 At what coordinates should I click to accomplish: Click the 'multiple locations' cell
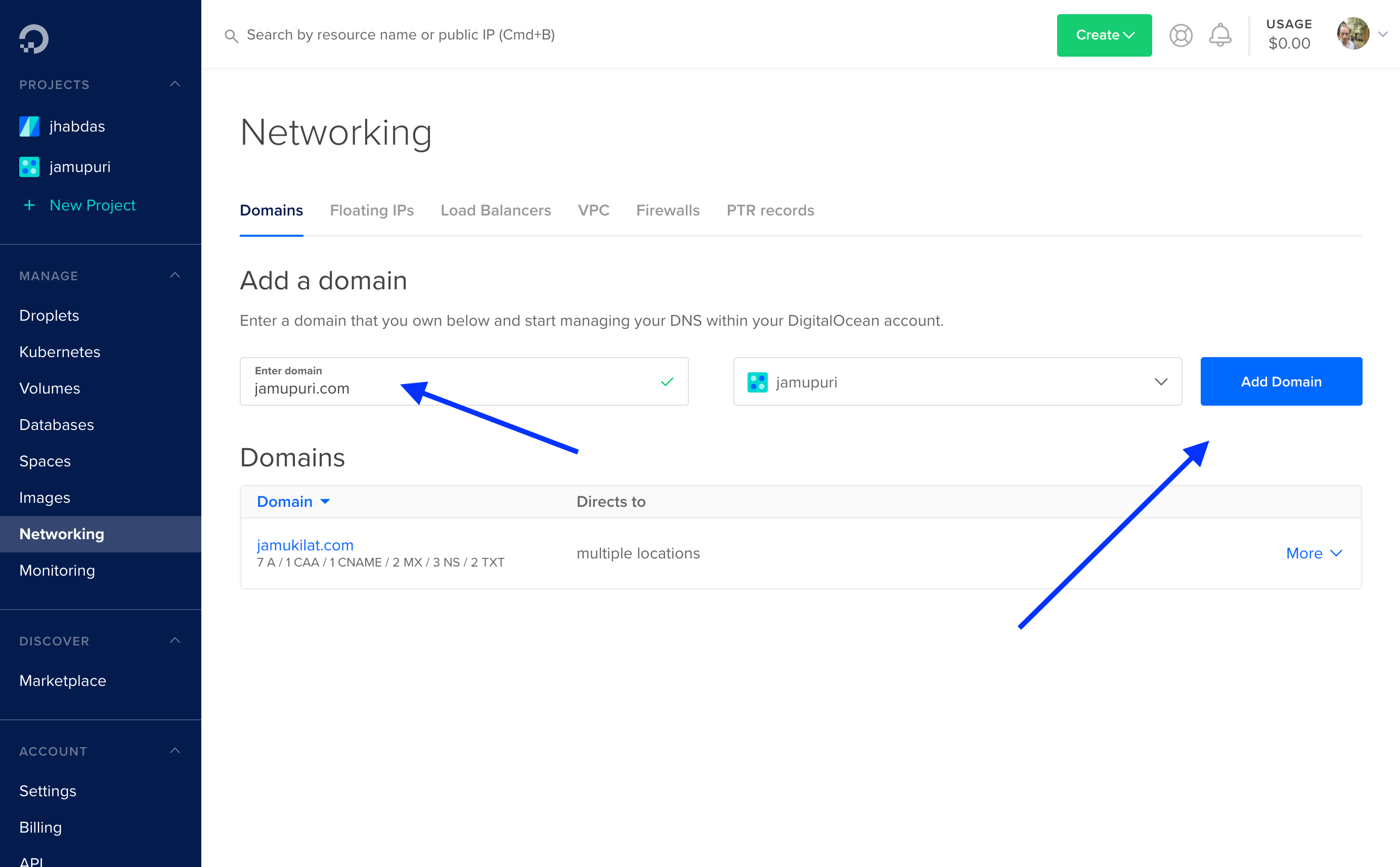tap(638, 553)
